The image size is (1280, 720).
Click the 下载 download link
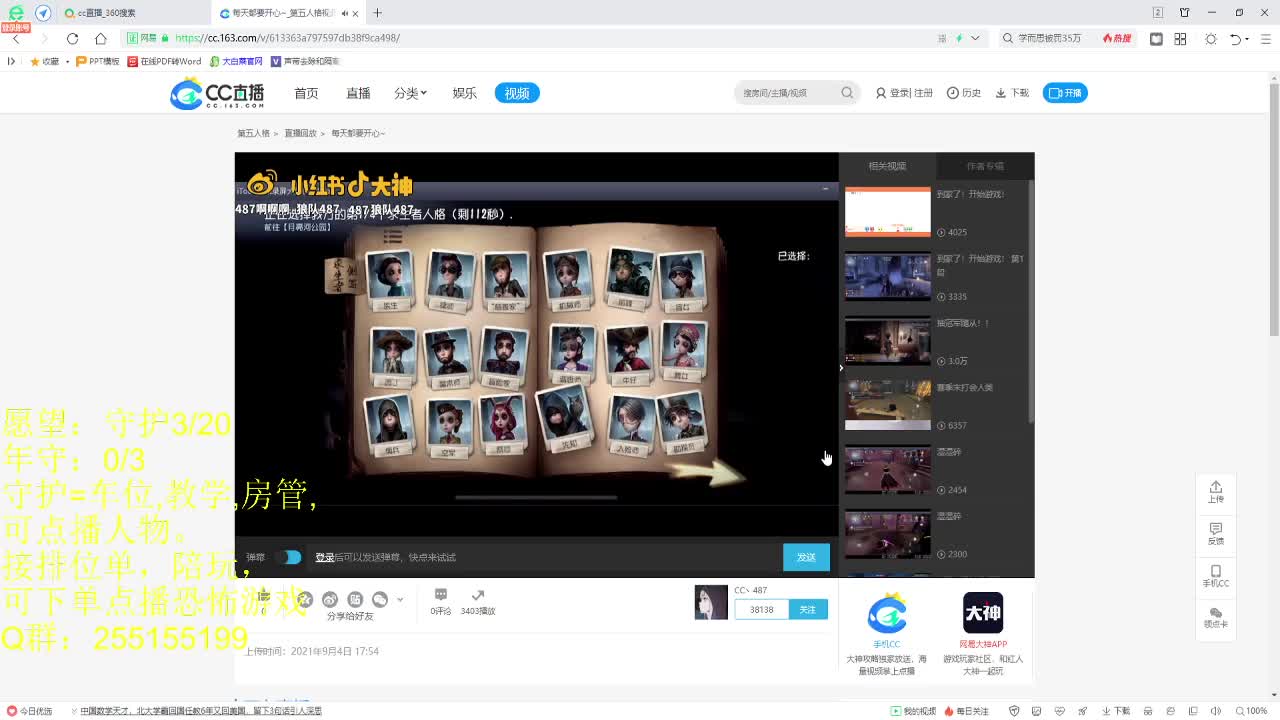click(x=1012, y=93)
